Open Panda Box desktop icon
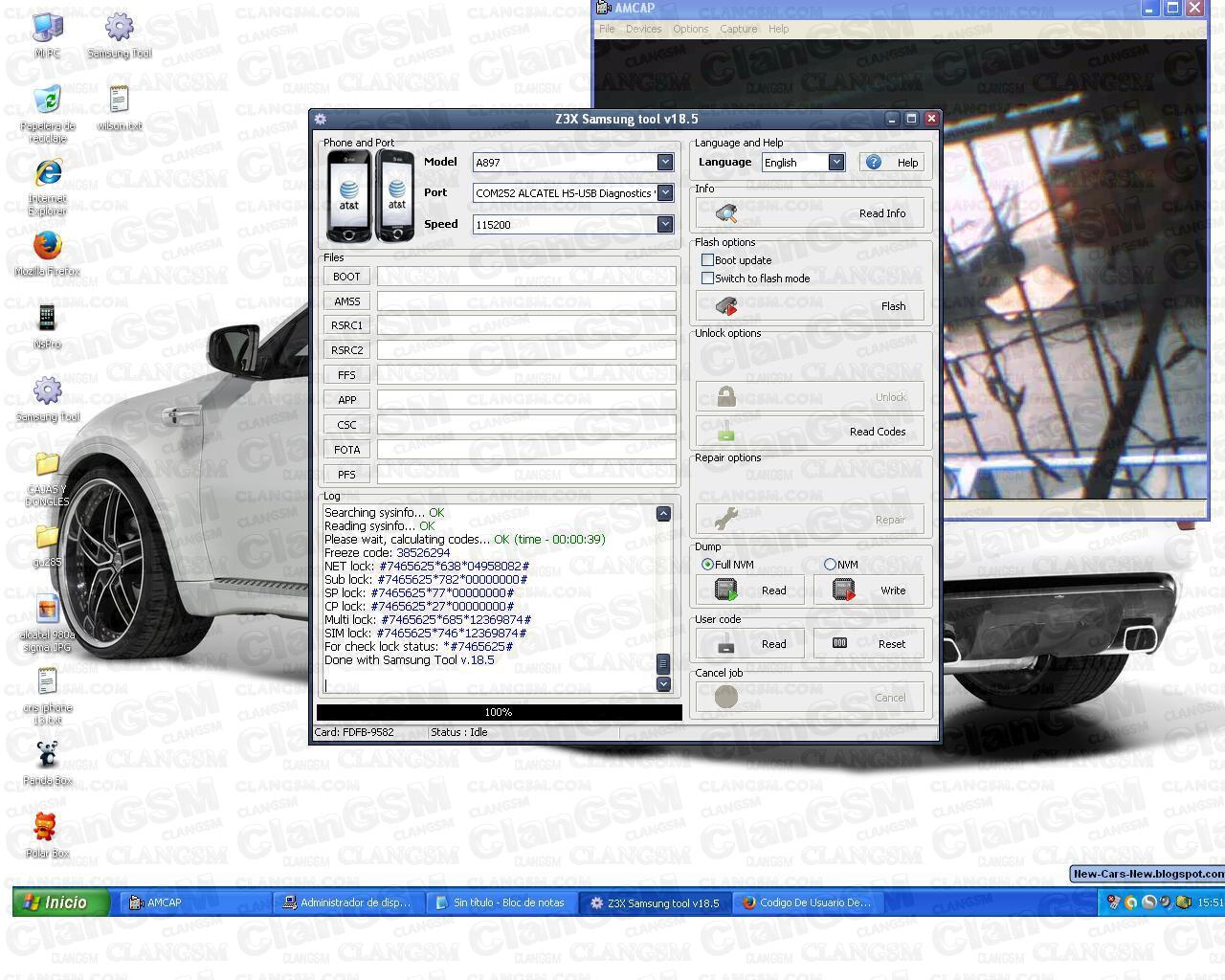 (x=47, y=756)
